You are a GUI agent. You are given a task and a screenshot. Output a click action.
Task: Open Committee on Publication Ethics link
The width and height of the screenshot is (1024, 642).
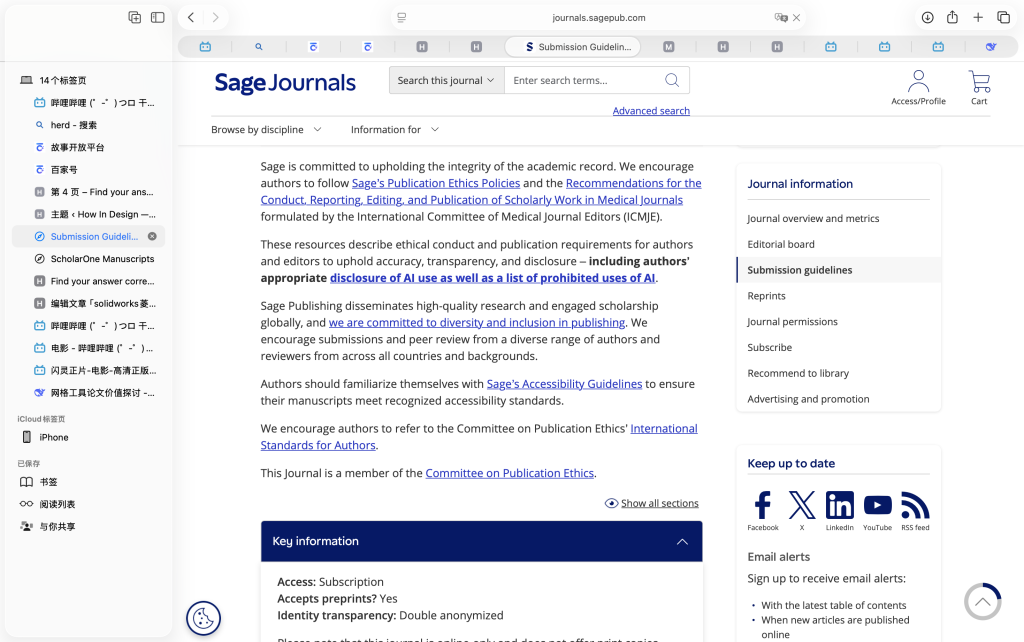click(x=509, y=473)
